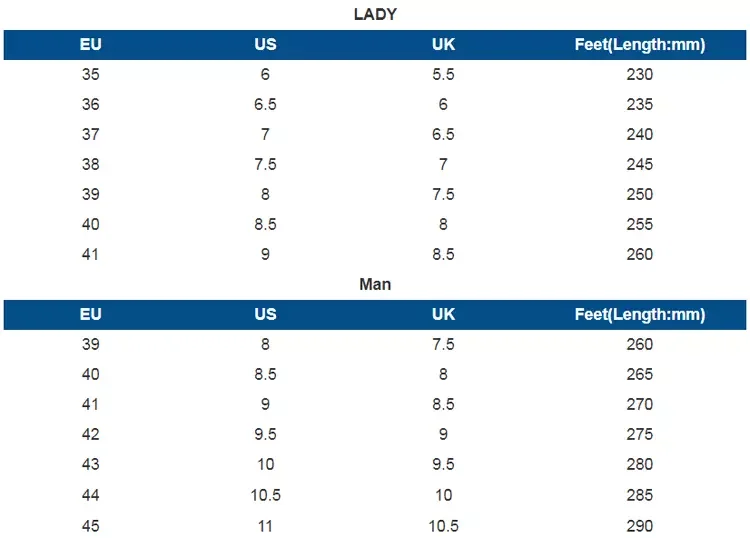Click US size 11 in the Man table
The width and height of the screenshot is (750, 538).
265,526
